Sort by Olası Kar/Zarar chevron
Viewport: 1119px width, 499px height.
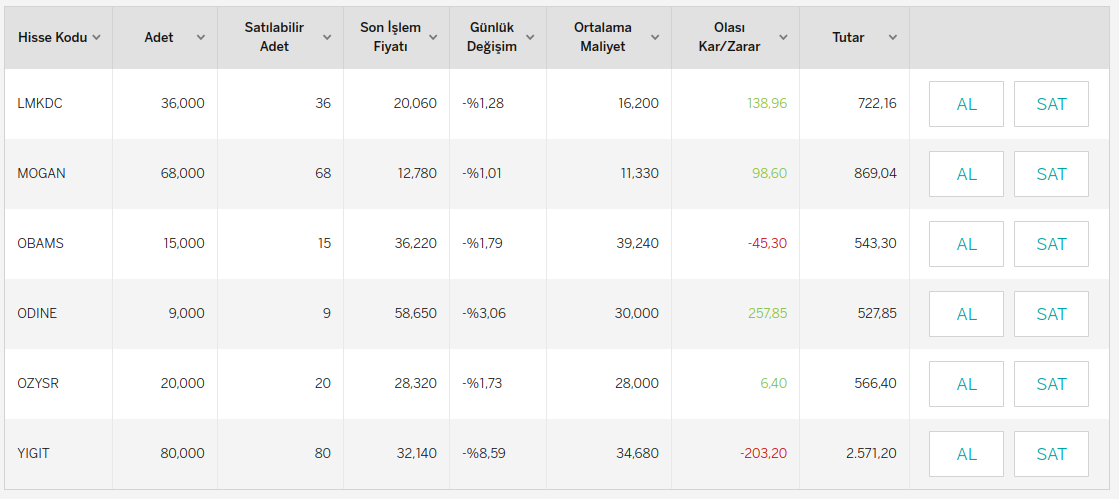pos(783,38)
